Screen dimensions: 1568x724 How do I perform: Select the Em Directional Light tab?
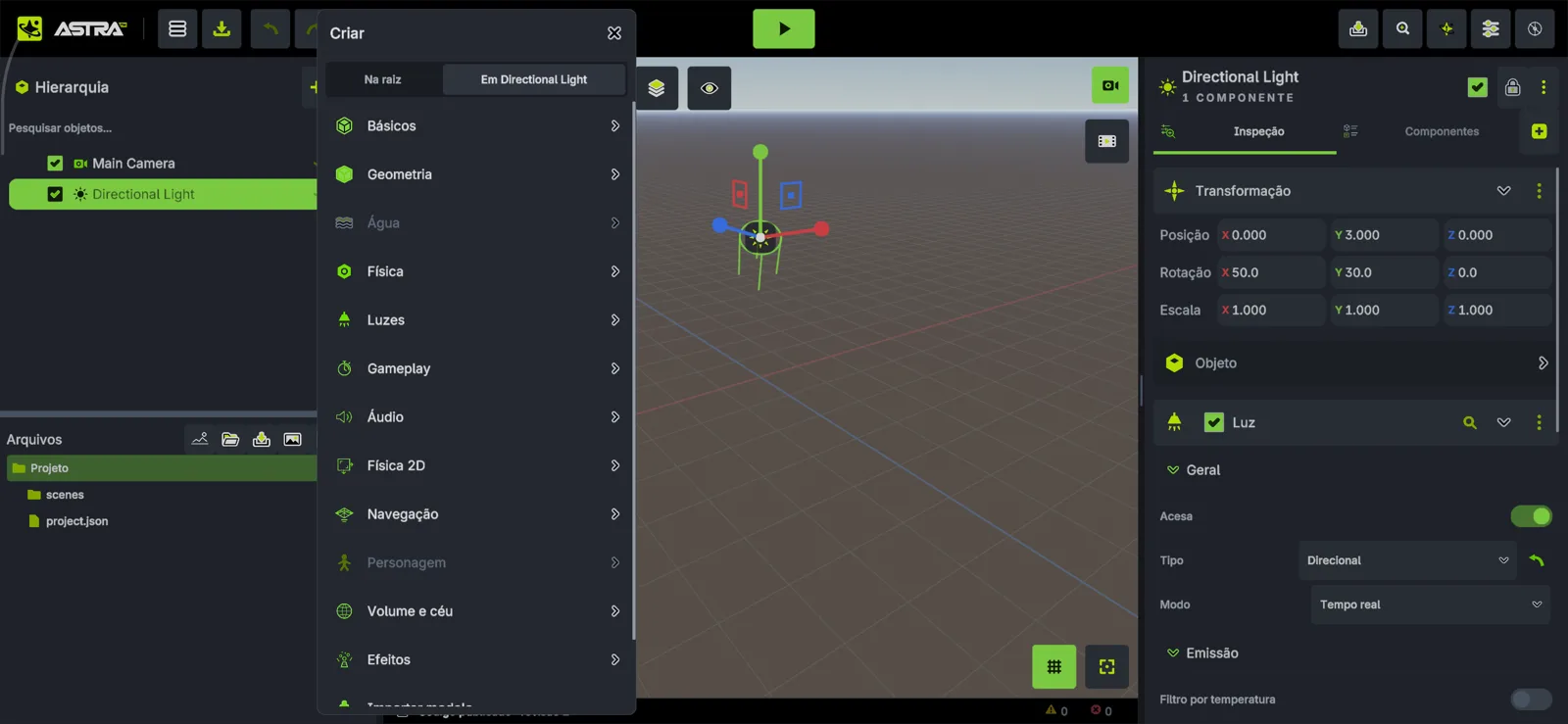coord(534,79)
